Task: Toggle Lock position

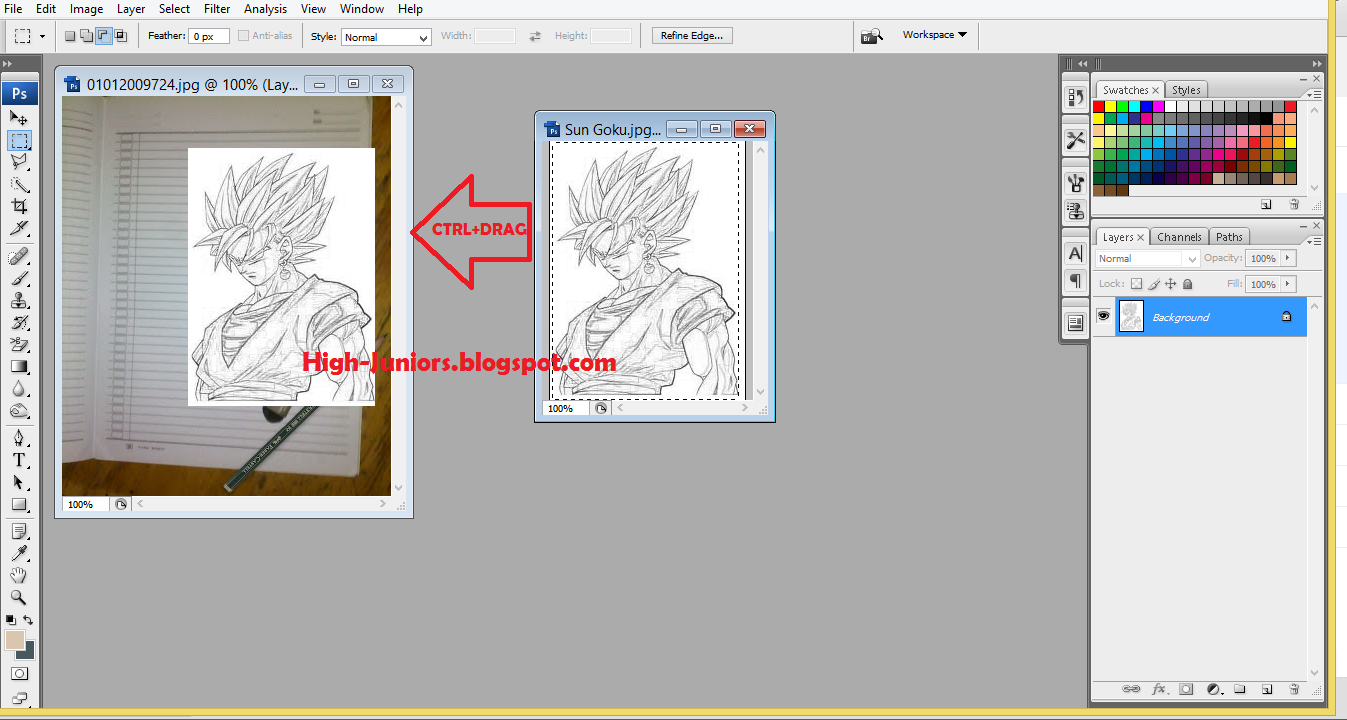Action: [1170, 284]
